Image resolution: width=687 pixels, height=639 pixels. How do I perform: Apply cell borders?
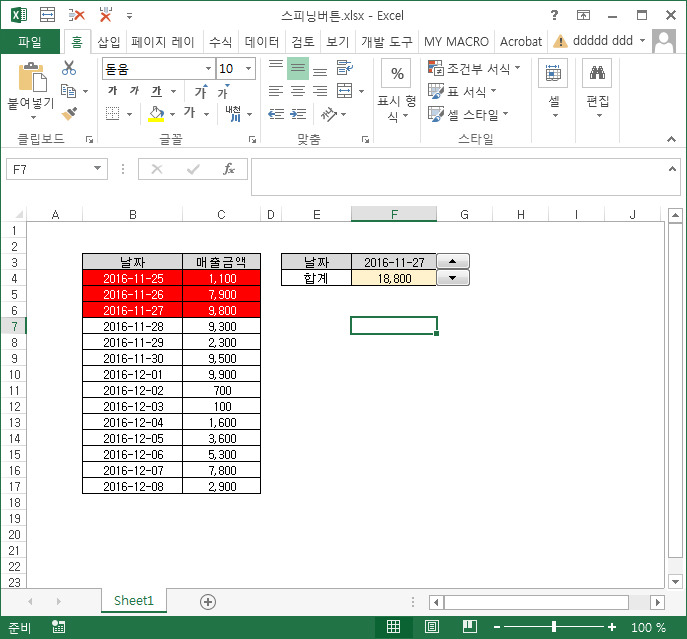(x=113, y=114)
